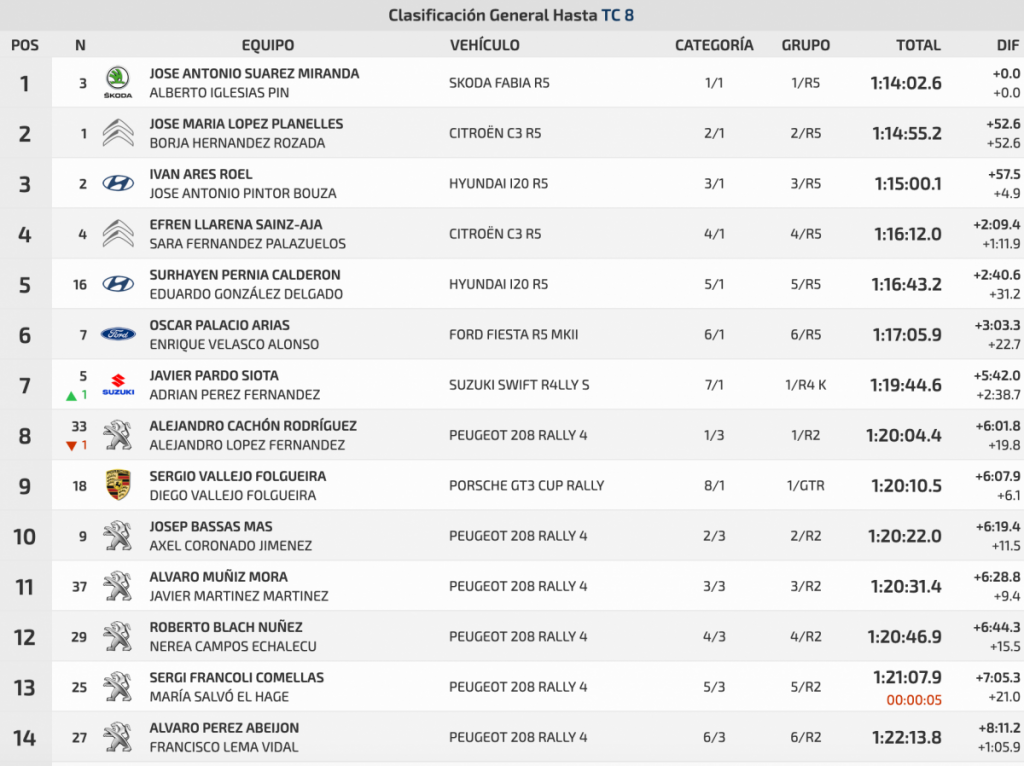Select Efren Llarena Sainz-Aja team entry

(236, 224)
